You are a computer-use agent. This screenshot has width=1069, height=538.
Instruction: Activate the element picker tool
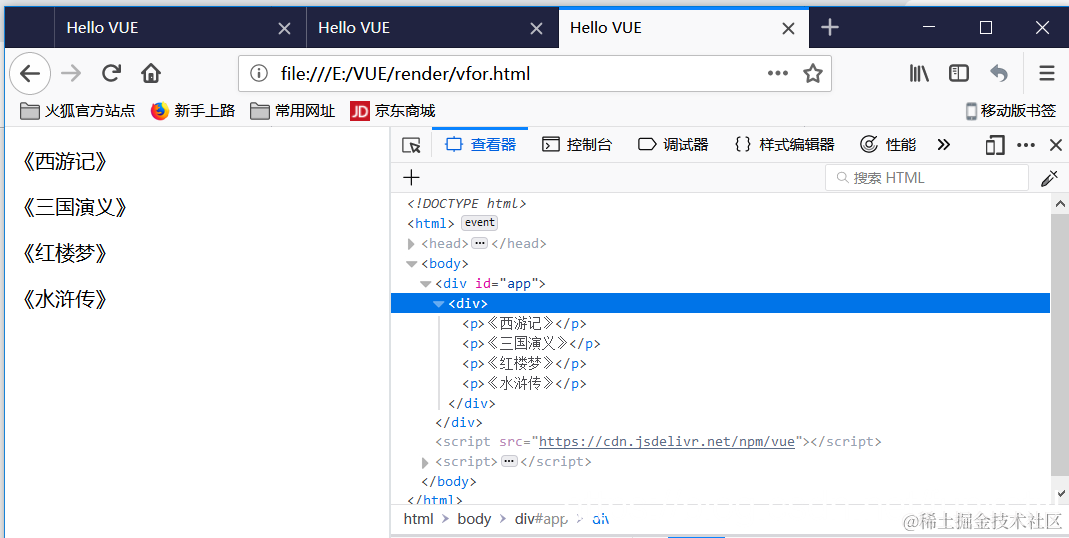[411, 145]
